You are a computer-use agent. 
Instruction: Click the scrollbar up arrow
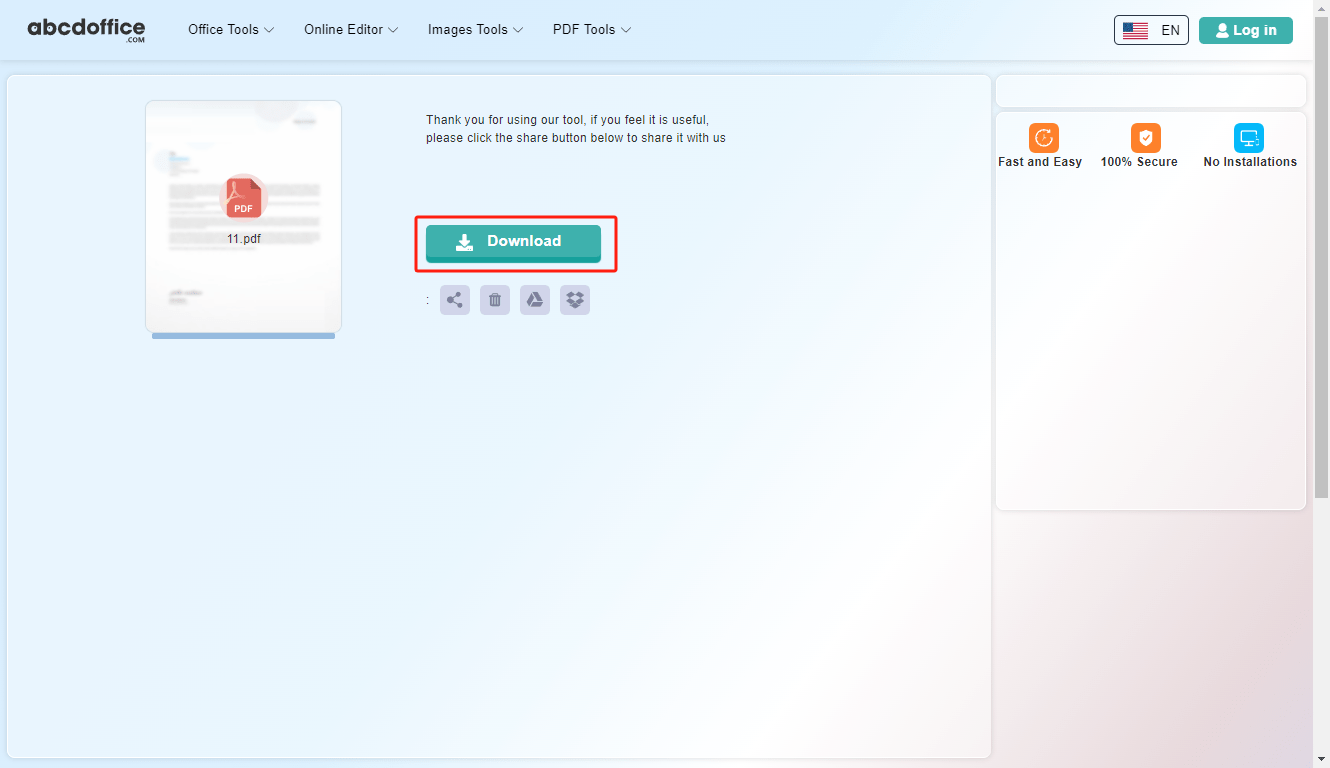point(1321,7)
